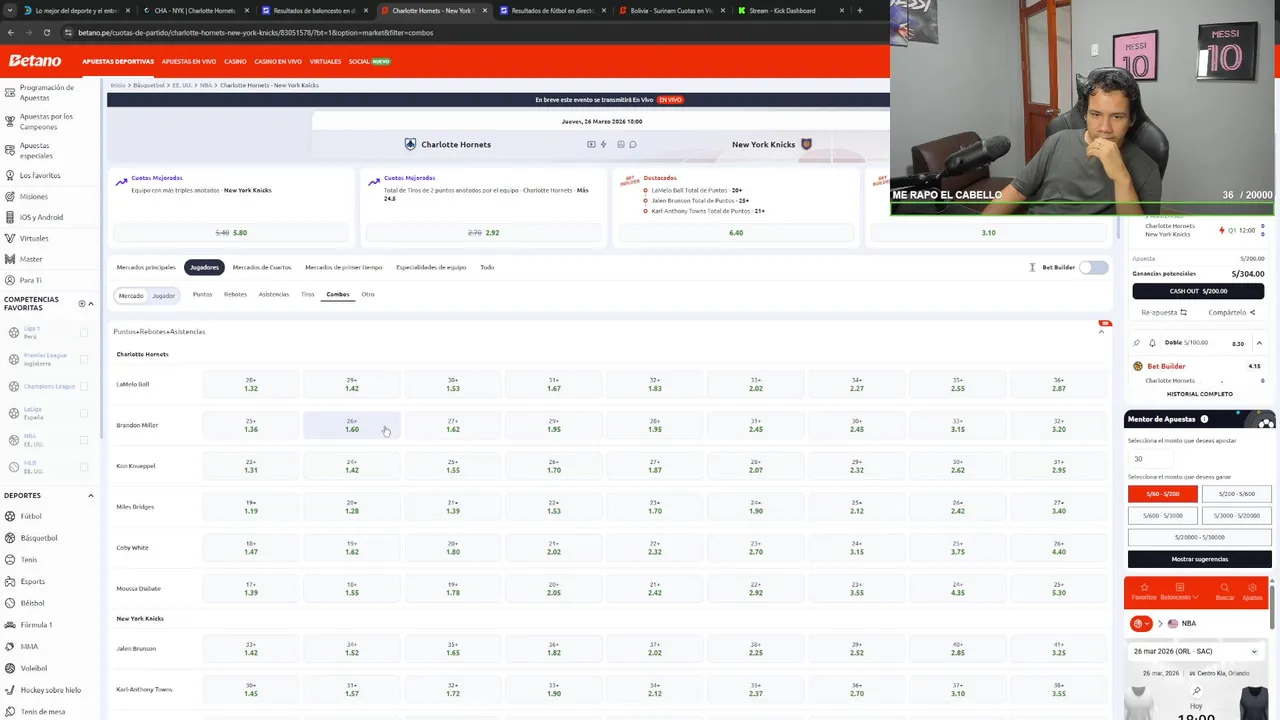1280x720 pixels.
Task: Open Casino en Vivo menu item
Action: (278, 62)
